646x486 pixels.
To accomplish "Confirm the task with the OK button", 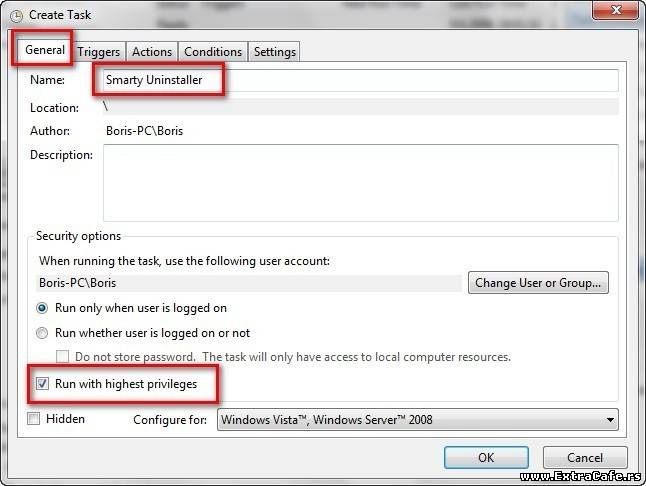I will click(485, 457).
